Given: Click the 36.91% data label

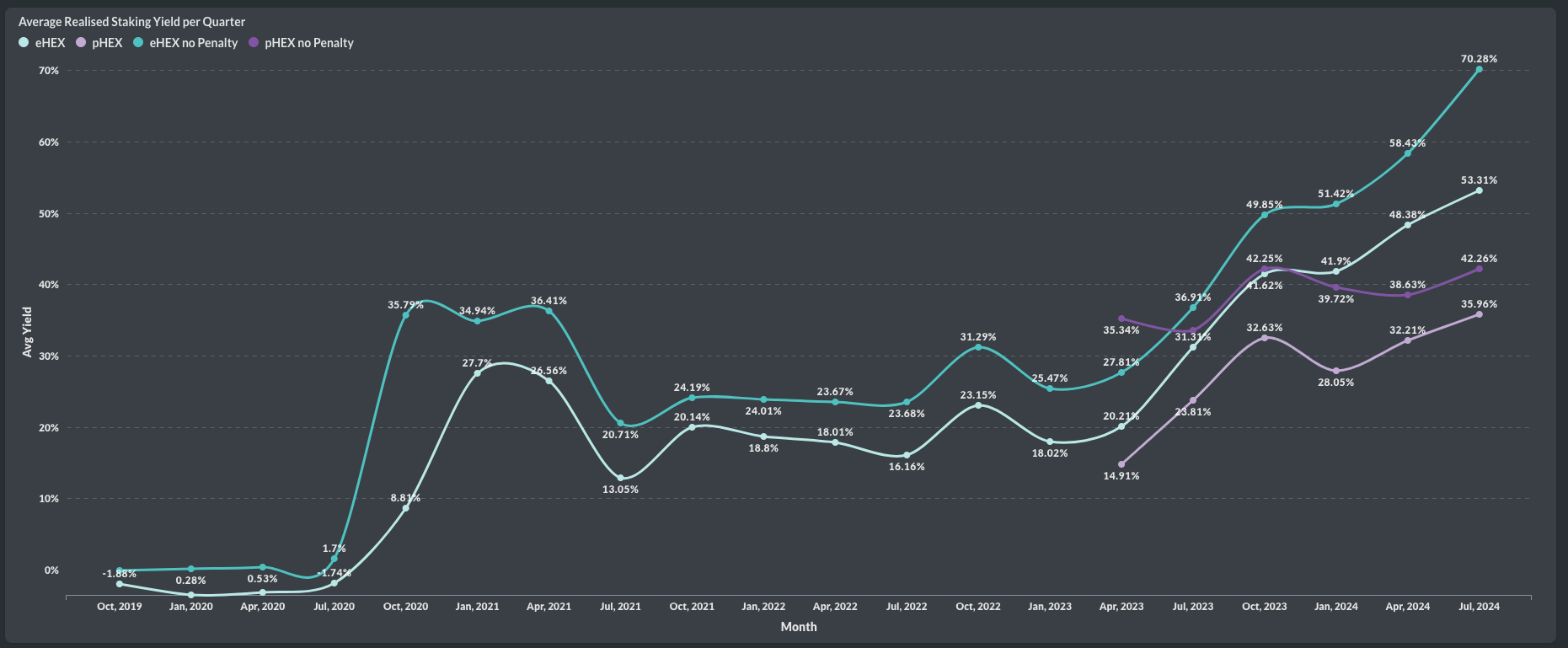Looking at the screenshot, I should [1193, 297].
